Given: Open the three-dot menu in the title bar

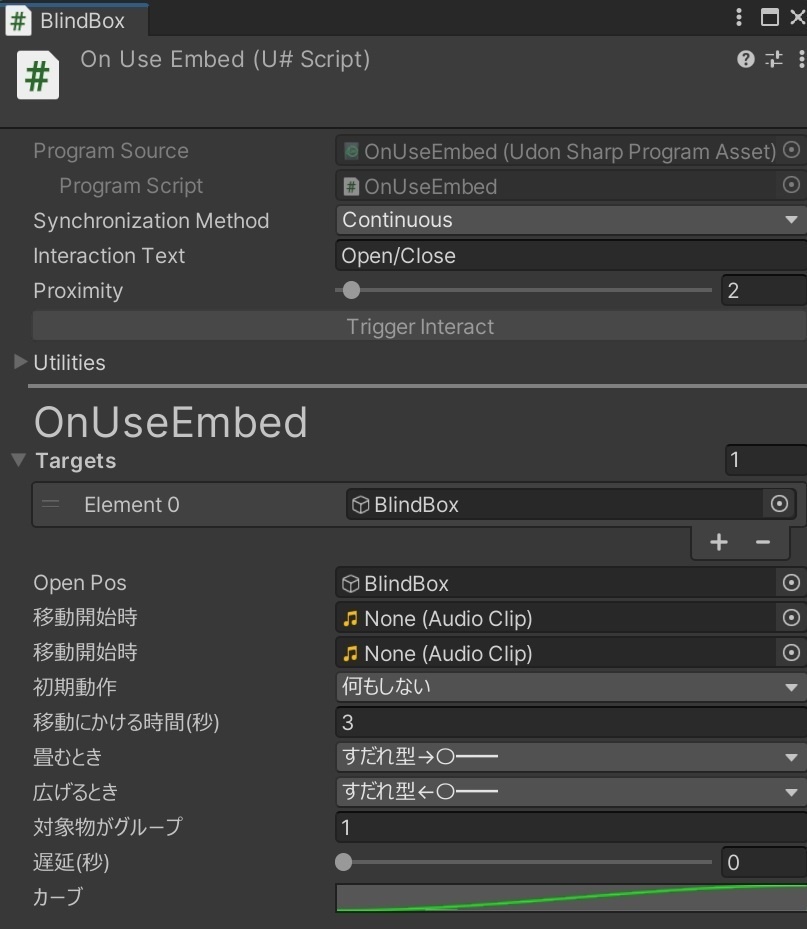Looking at the screenshot, I should point(737,18).
